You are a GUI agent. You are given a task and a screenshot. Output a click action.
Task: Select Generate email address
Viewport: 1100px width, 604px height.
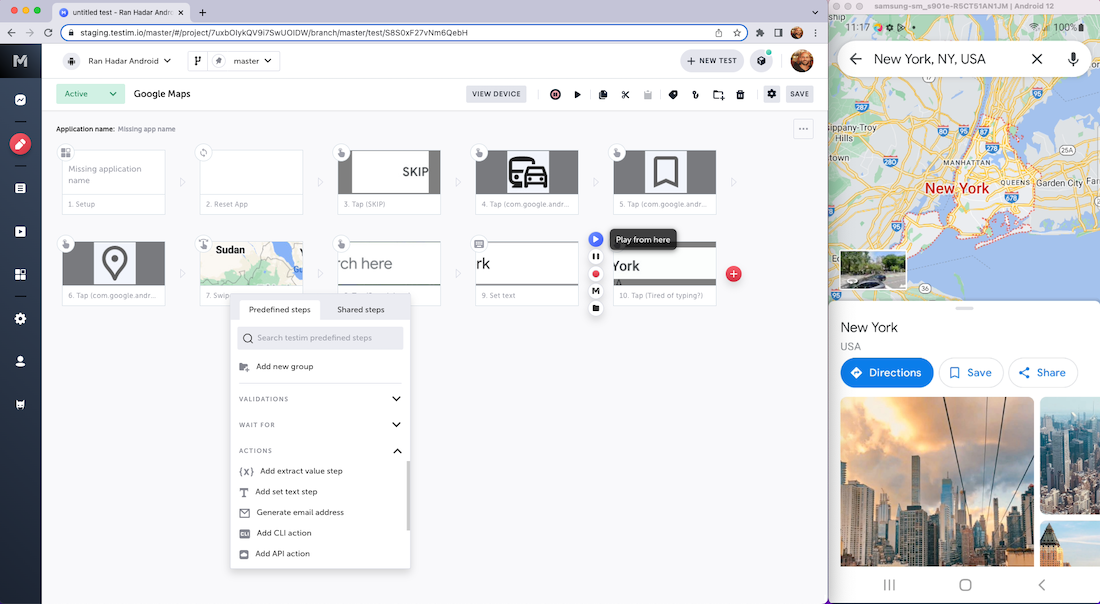click(x=300, y=513)
